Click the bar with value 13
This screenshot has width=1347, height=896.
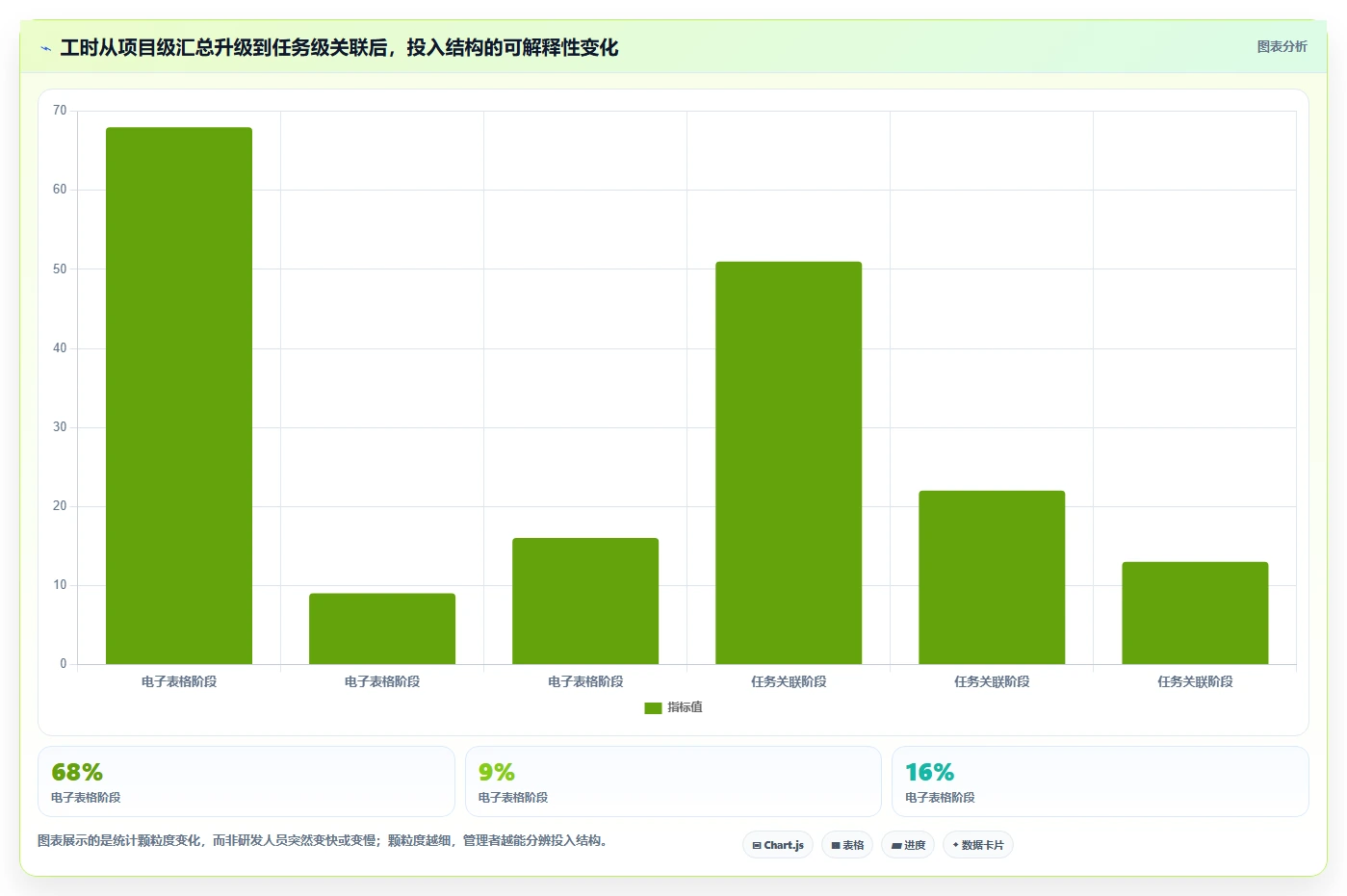[x=1195, y=613]
